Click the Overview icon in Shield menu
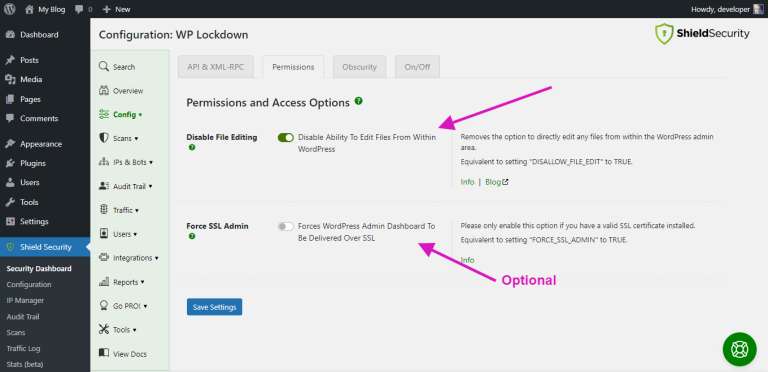Screen dimensions: 768x372 [x=103, y=91]
